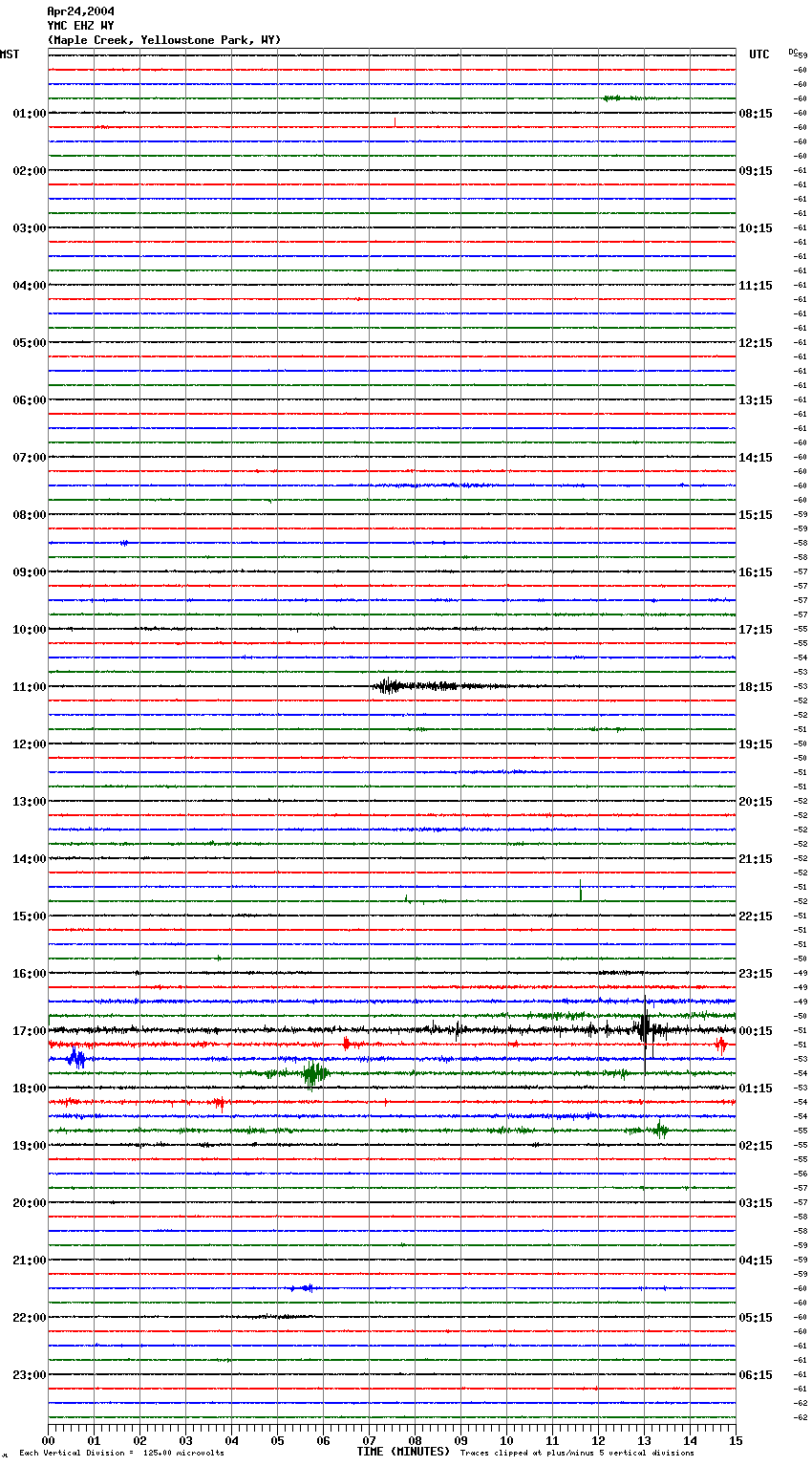Click the station code "YMC EHZ WY"
This screenshot has width=812, height=1466.
pyautogui.click(x=80, y=26)
